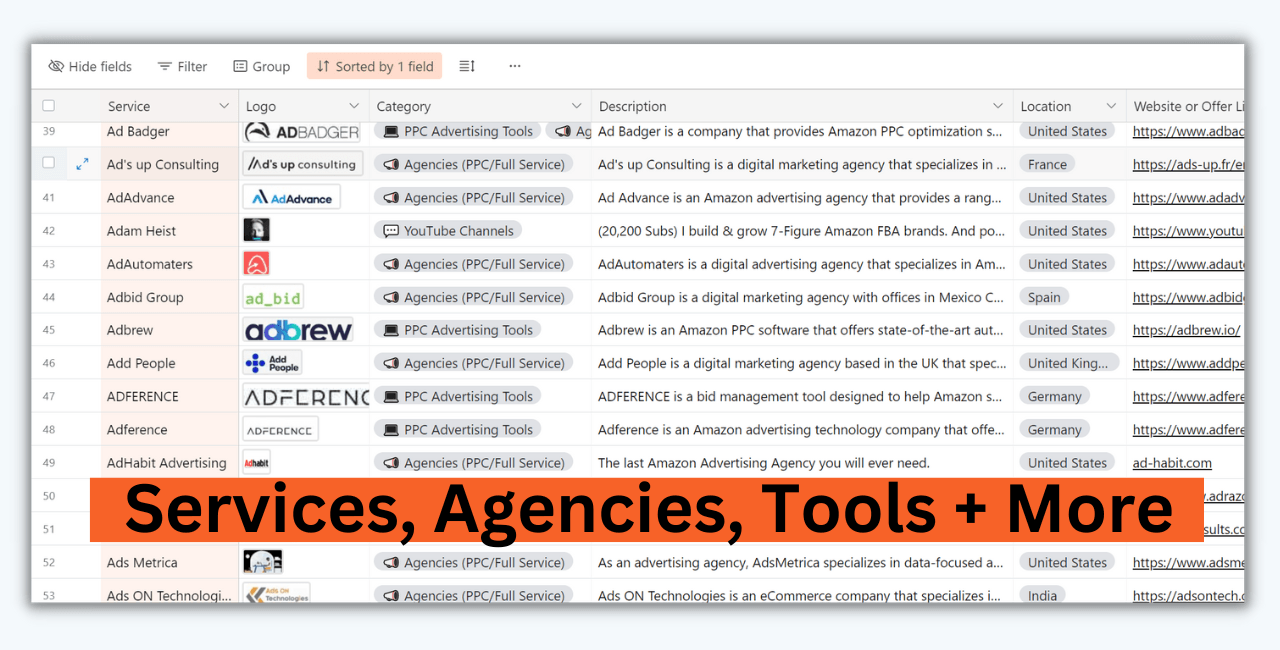Open the logo in the Adference row 48

[280, 429]
